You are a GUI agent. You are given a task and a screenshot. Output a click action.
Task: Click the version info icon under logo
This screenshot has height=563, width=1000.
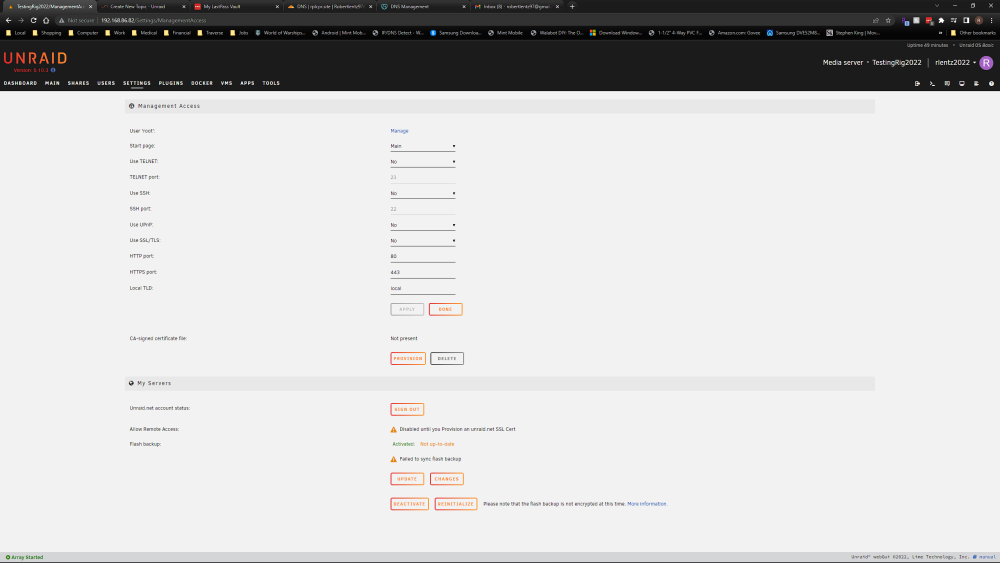tap(53, 70)
